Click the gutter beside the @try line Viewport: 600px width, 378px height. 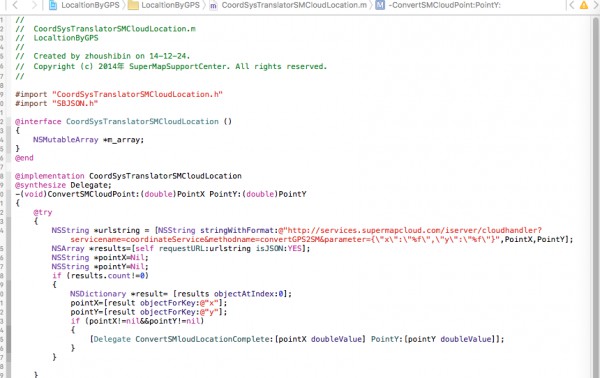pyautogui.click(x=4, y=212)
